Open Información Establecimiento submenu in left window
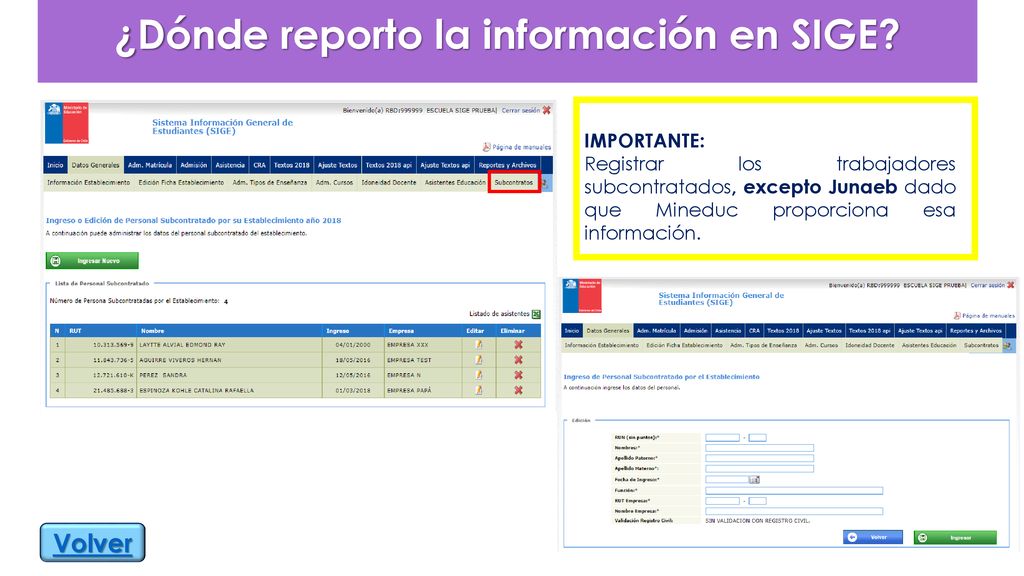 coord(88,183)
